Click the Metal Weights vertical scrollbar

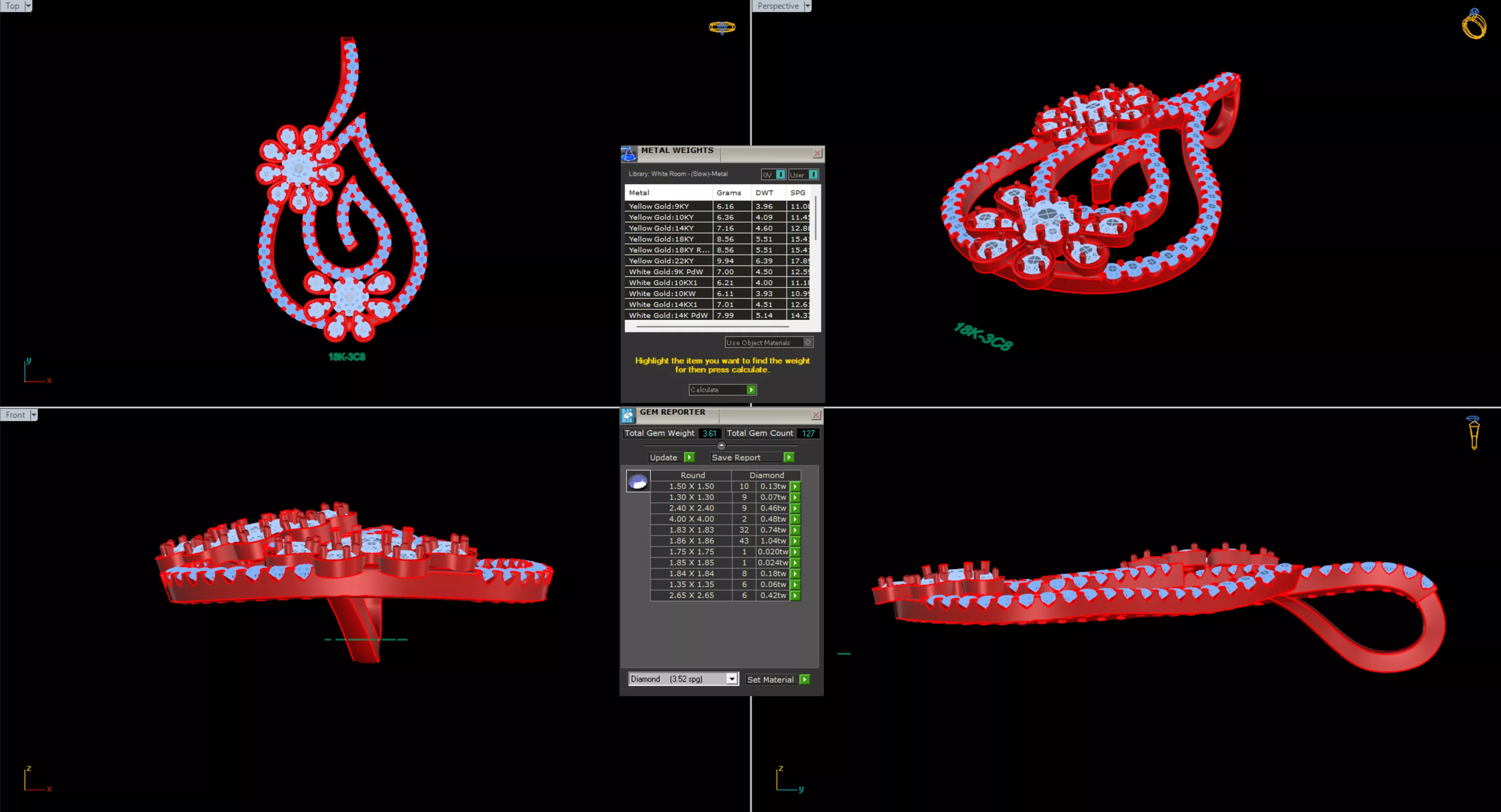[x=816, y=219]
